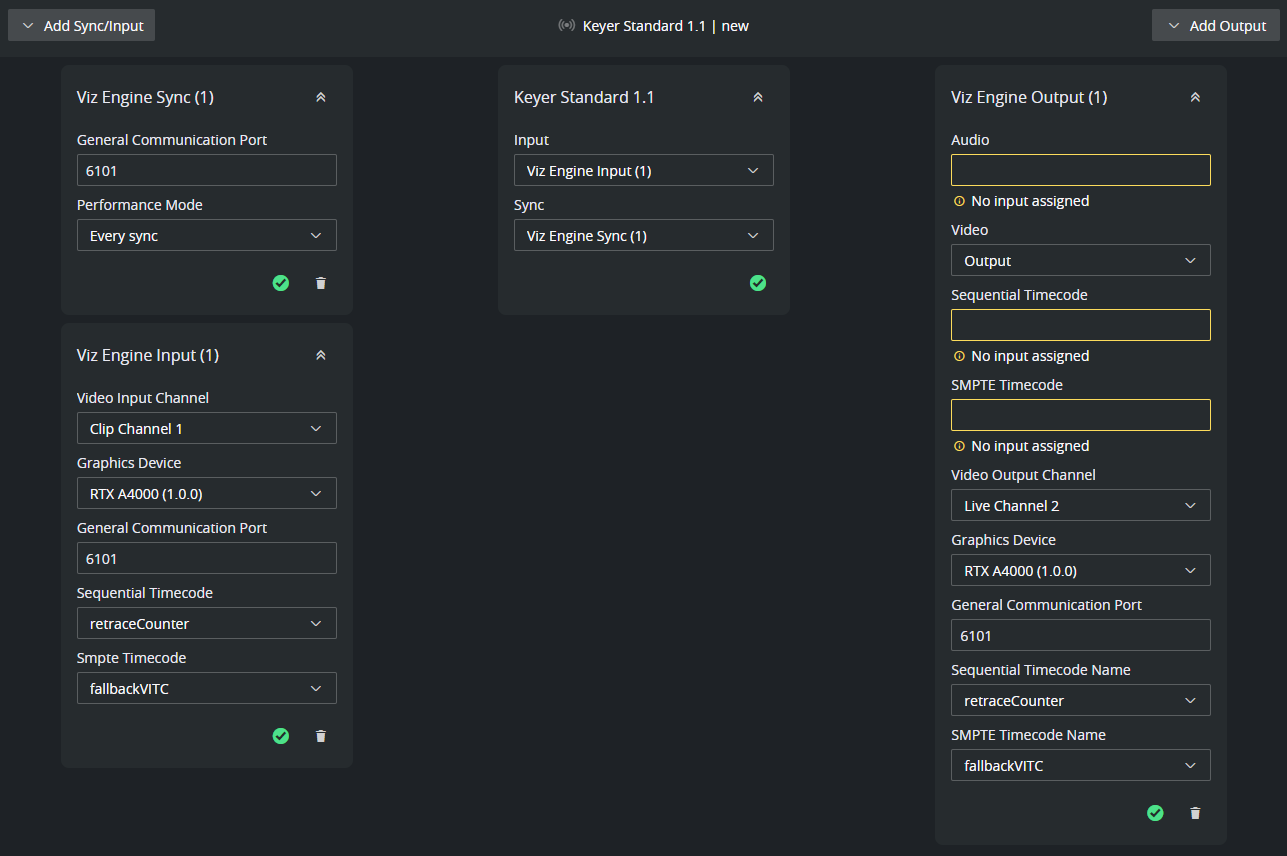
Task: Click the warning icon under SMPTE Timecode field
Action: pos(959,446)
